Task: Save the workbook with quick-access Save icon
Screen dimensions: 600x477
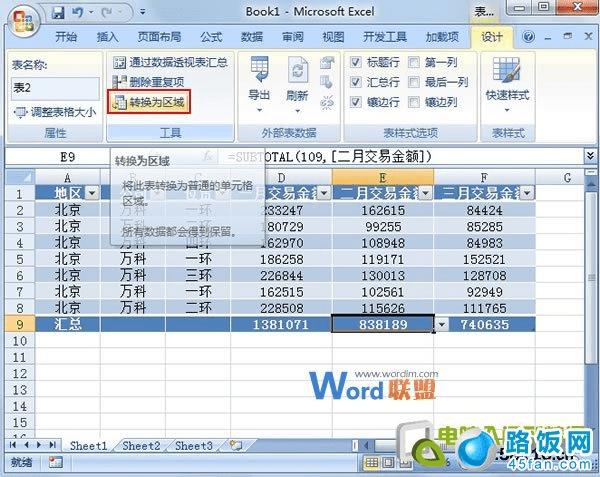Action: [58, 13]
